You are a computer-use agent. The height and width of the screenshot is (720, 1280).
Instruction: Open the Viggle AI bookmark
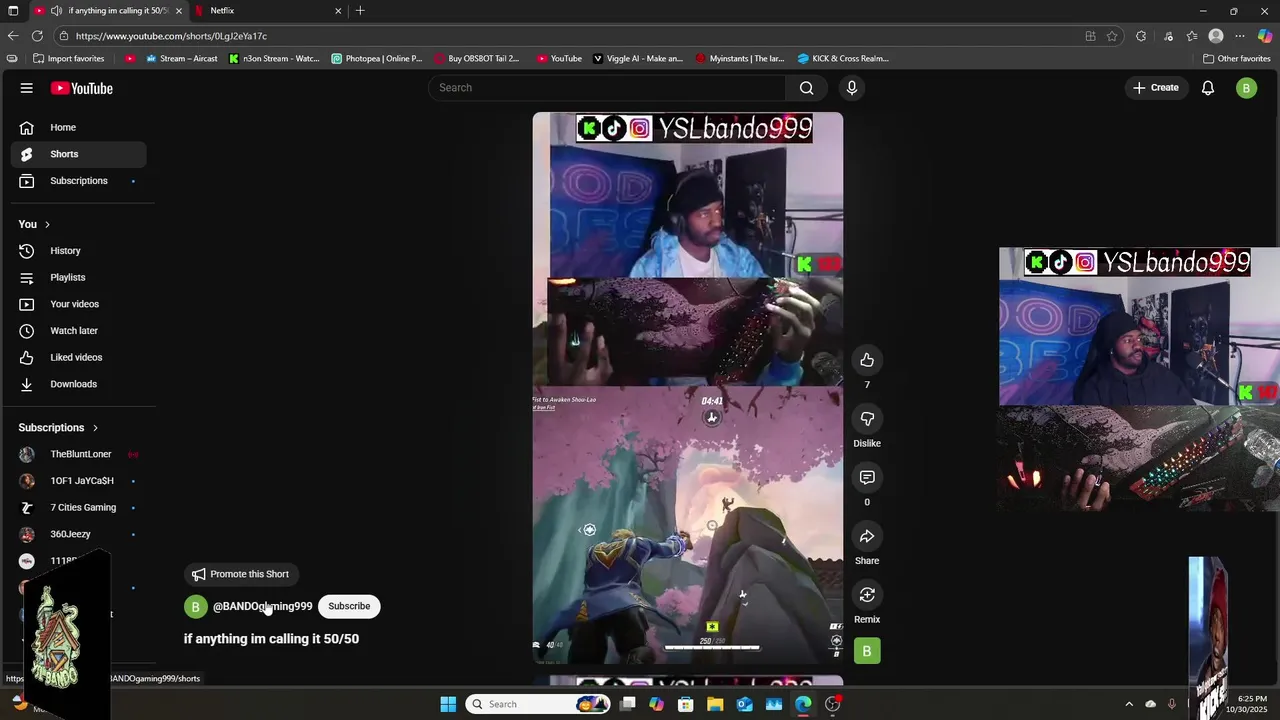coord(637,59)
